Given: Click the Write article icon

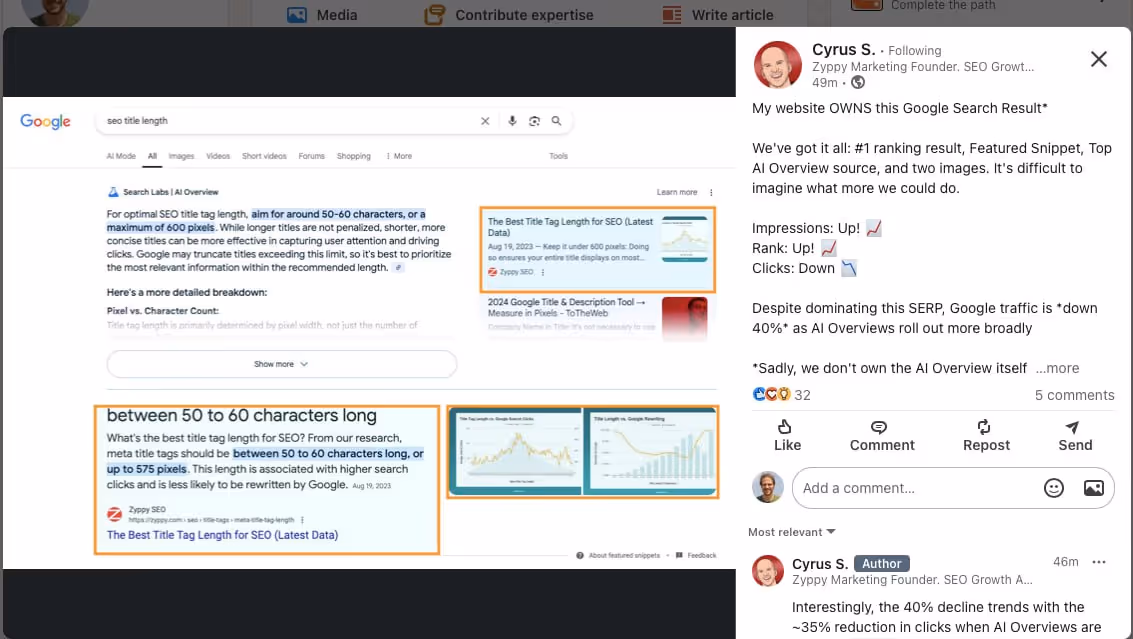Looking at the screenshot, I should [672, 14].
